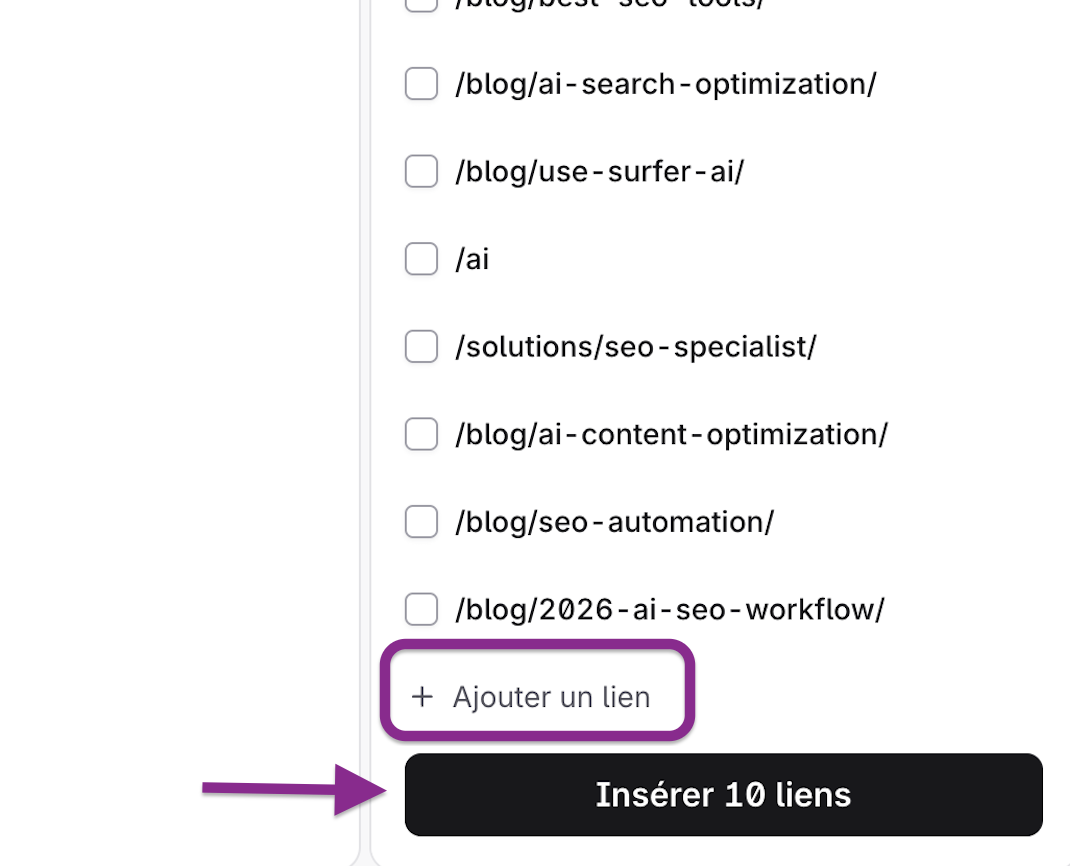Click the /blog/use-surfer-ai/ link label
Image resolution: width=1070 pixels, height=866 pixels.
pyautogui.click(x=600, y=172)
